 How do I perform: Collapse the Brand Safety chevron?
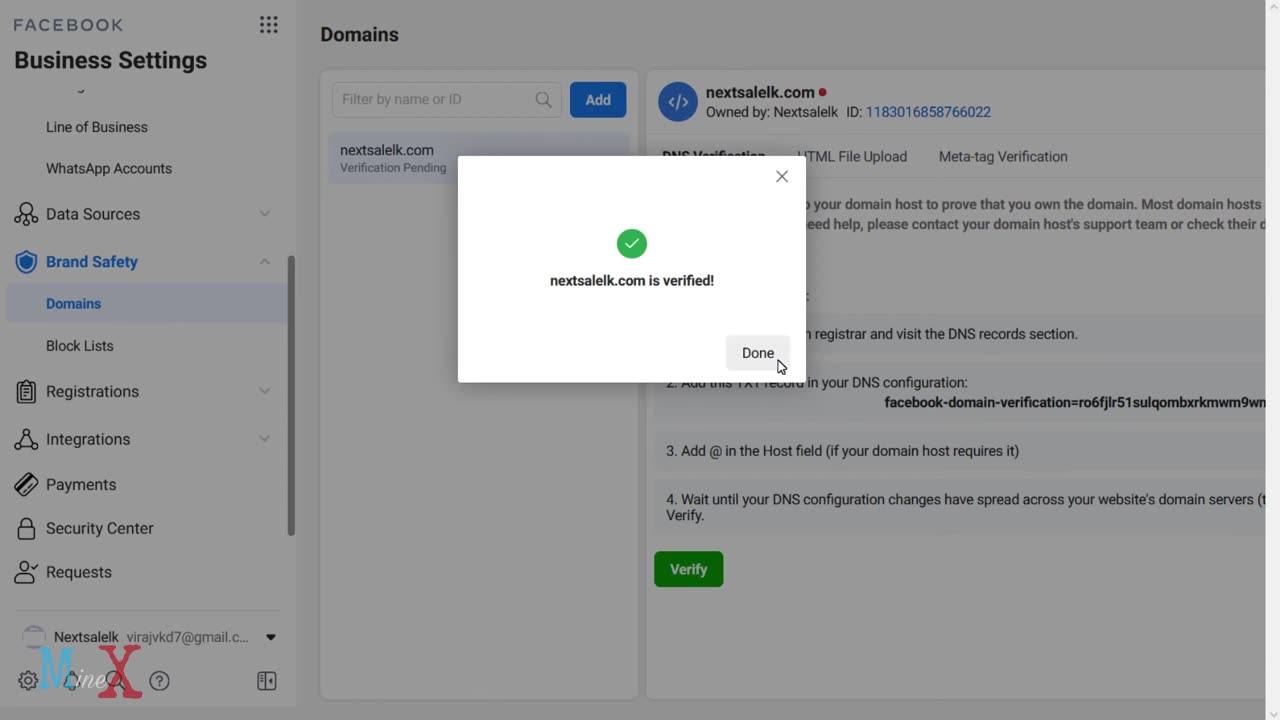(265, 262)
